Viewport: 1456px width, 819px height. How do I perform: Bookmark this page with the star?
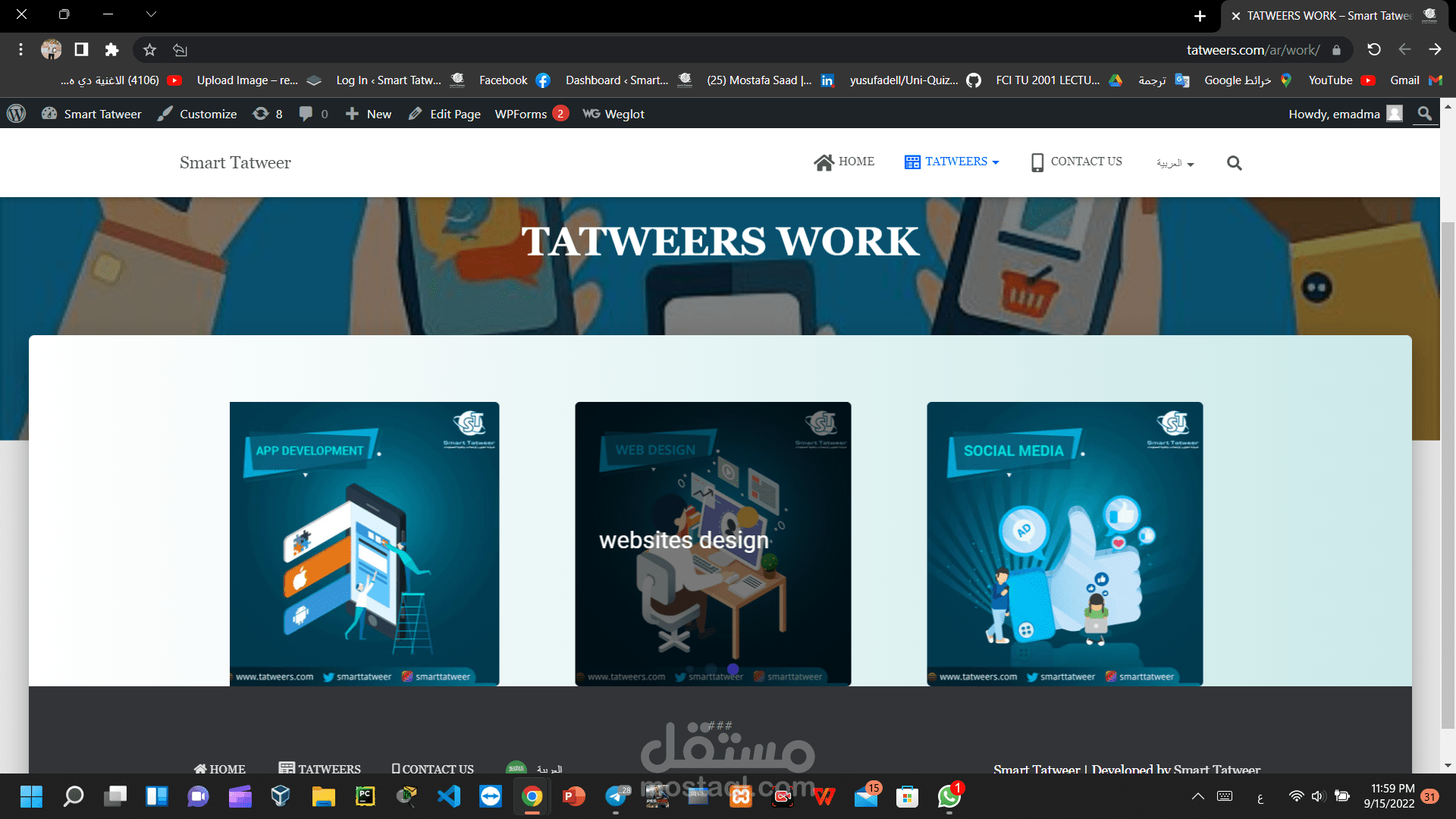tap(149, 50)
